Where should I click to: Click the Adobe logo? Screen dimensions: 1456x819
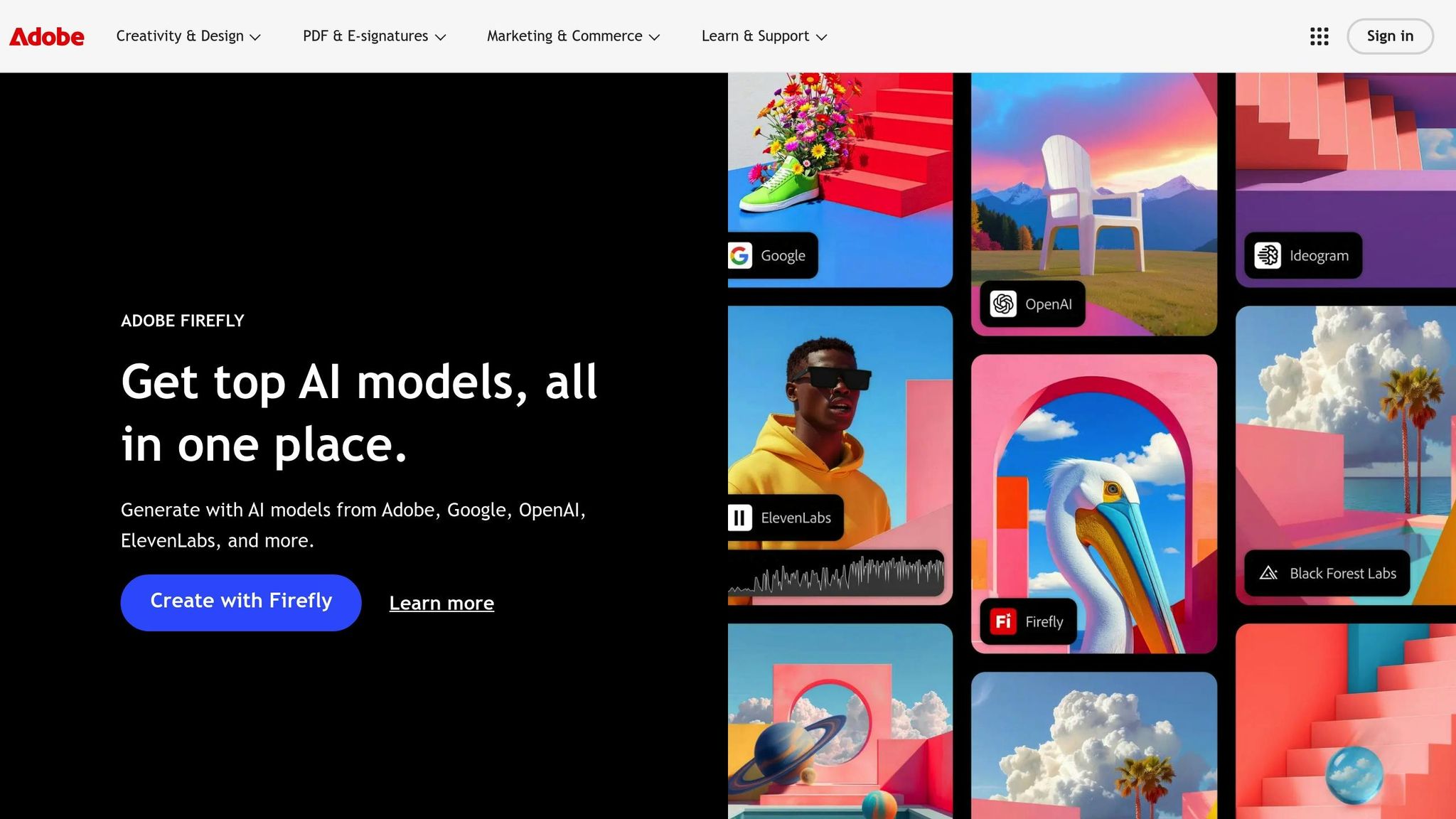coord(45,36)
